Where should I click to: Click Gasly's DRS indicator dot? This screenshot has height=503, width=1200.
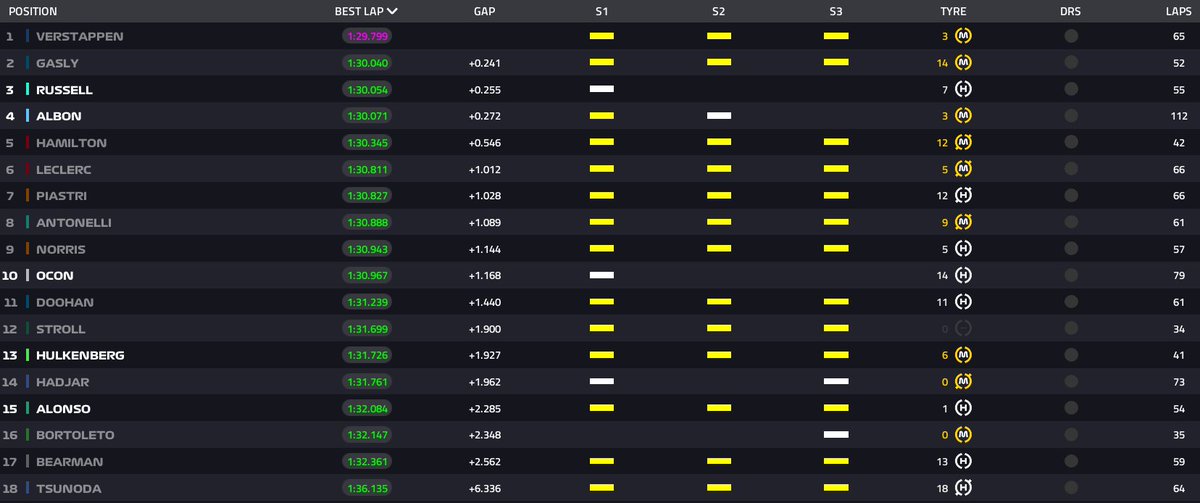[x=1071, y=63]
